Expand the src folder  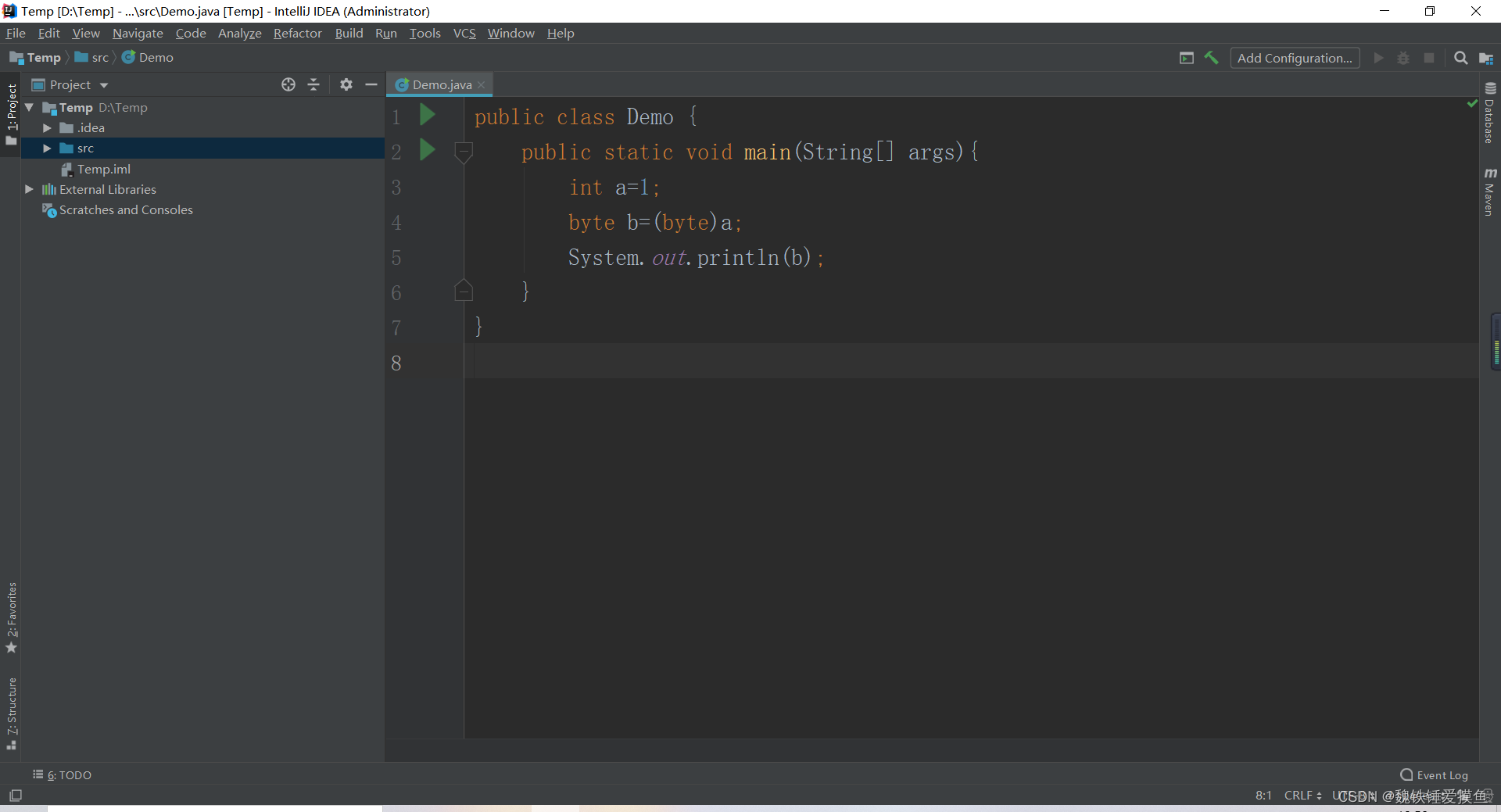pyautogui.click(x=47, y=148)
